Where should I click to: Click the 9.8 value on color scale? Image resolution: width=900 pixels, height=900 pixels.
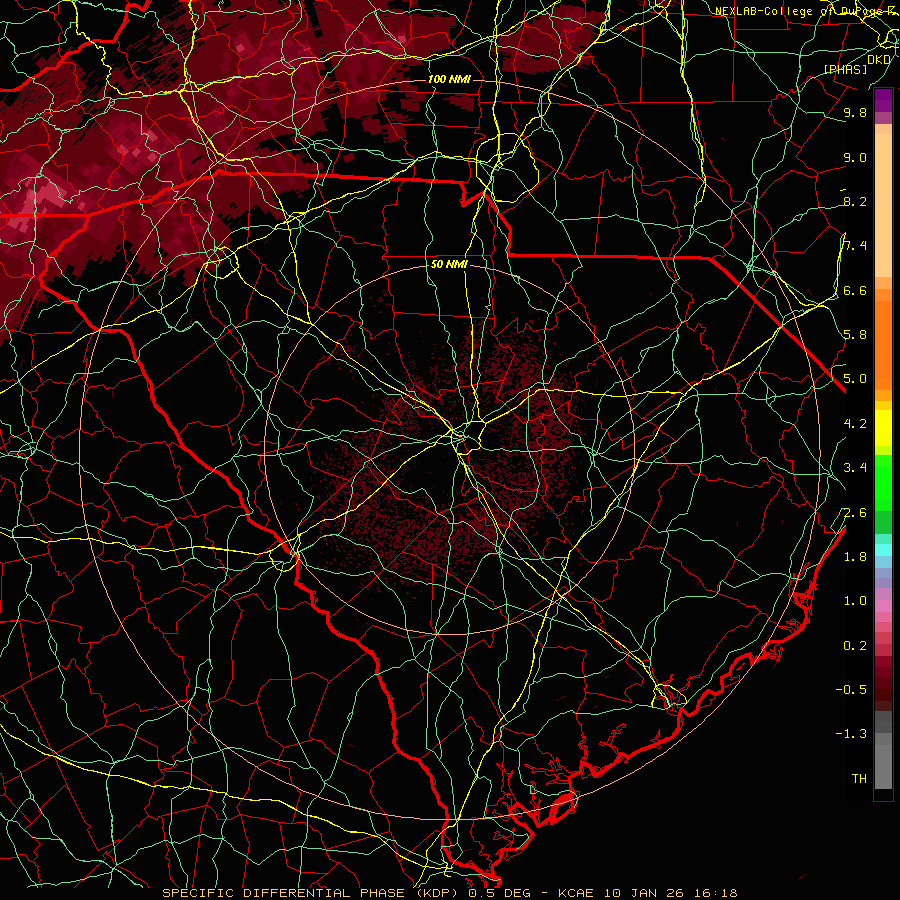pyautogui.click(x=855, y=112)
